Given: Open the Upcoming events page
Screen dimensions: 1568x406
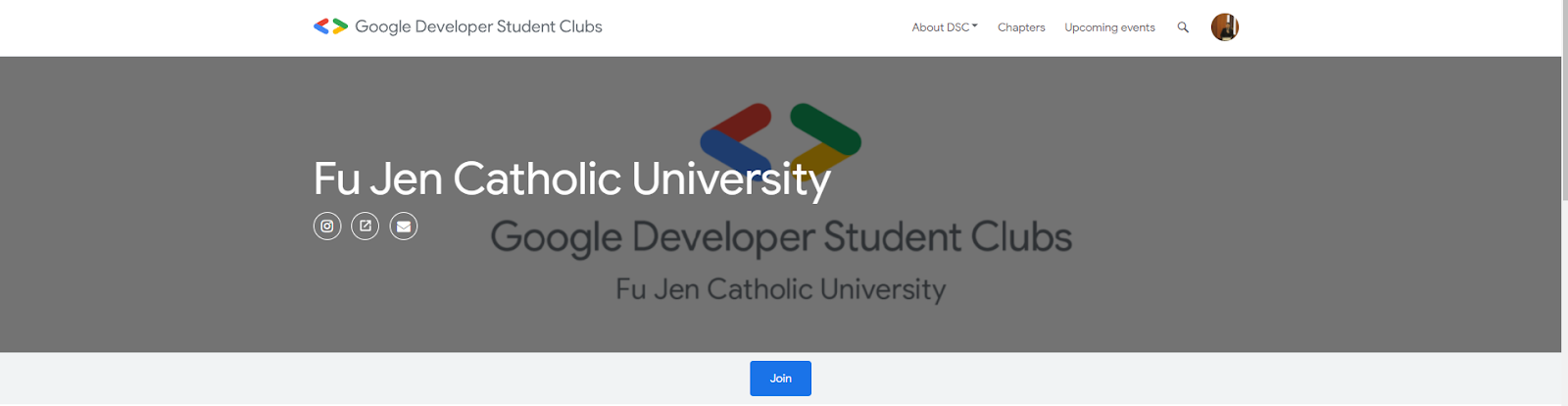Looking at the screenshot, I should pyautogui.click(x=1109, y=27).
